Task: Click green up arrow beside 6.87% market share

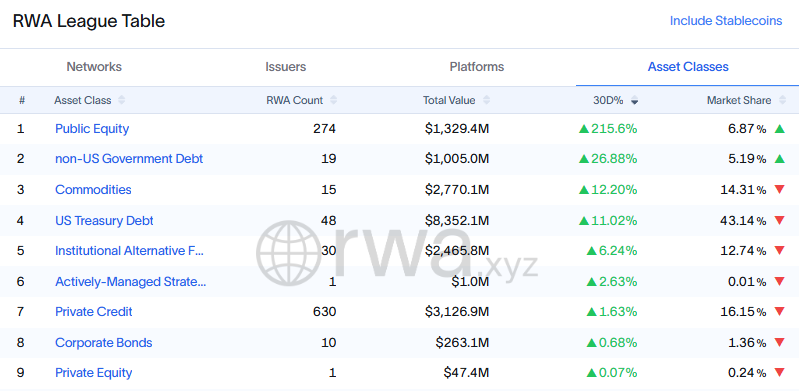Action: pos(780,129)
